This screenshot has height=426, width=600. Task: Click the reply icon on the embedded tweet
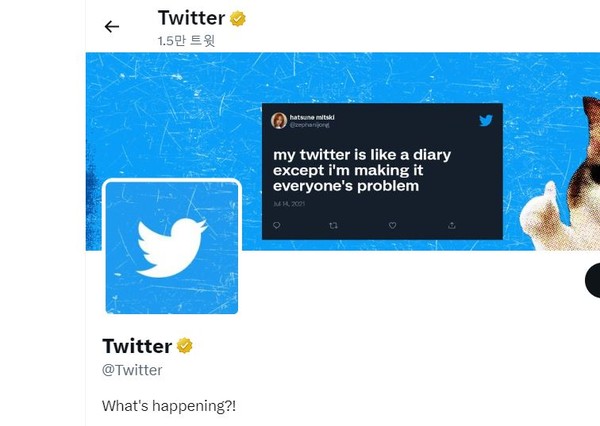(276, 226)
